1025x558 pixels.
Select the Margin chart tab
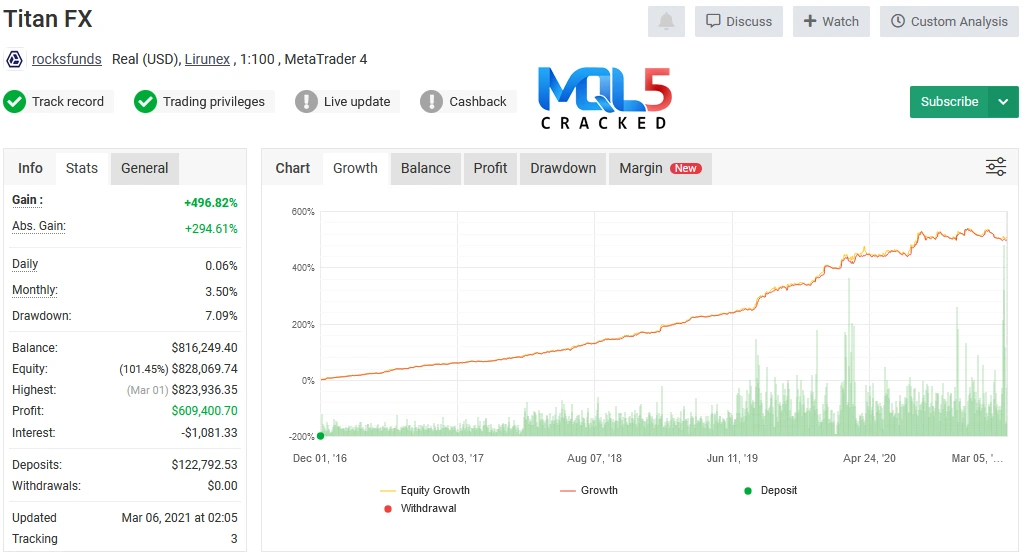point(660,169)
